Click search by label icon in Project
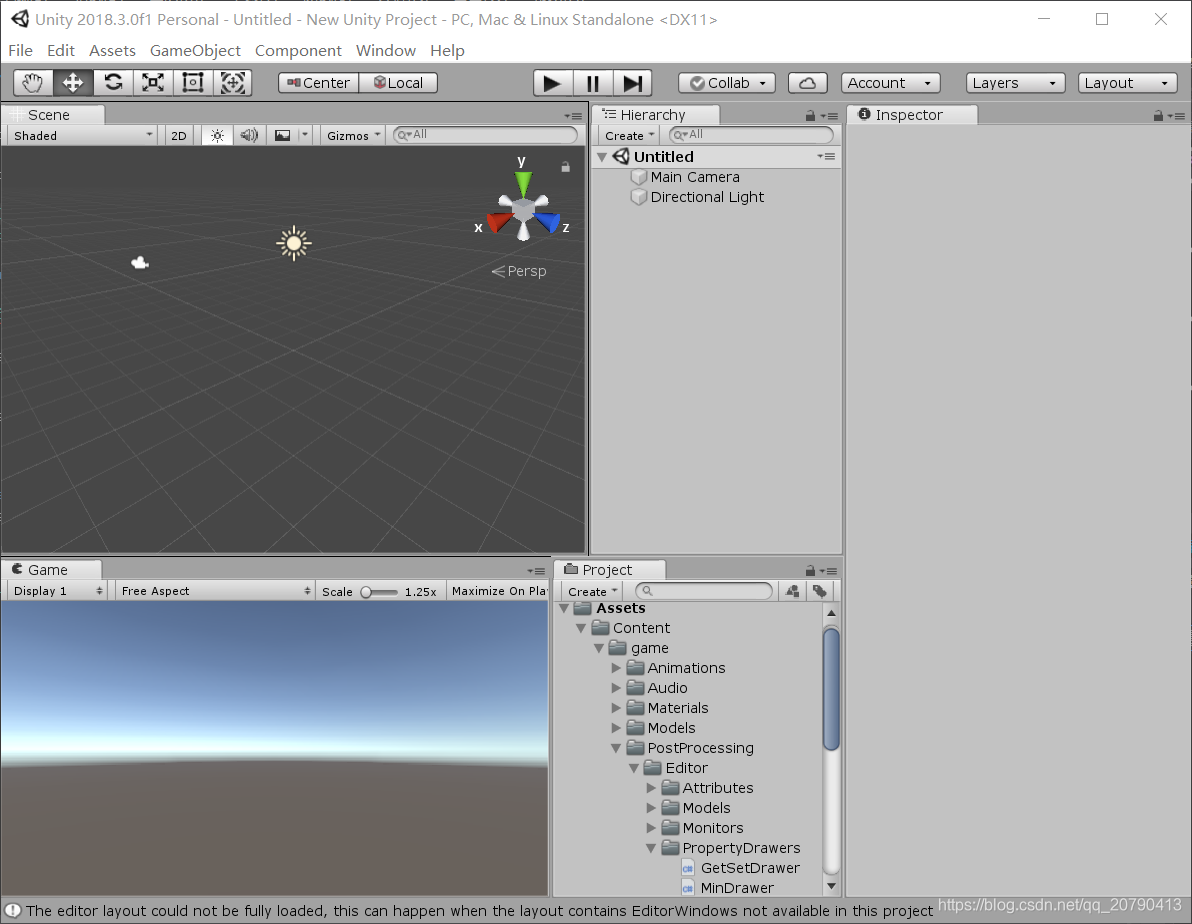This screenshot has height=924, width=1192. 820,591
